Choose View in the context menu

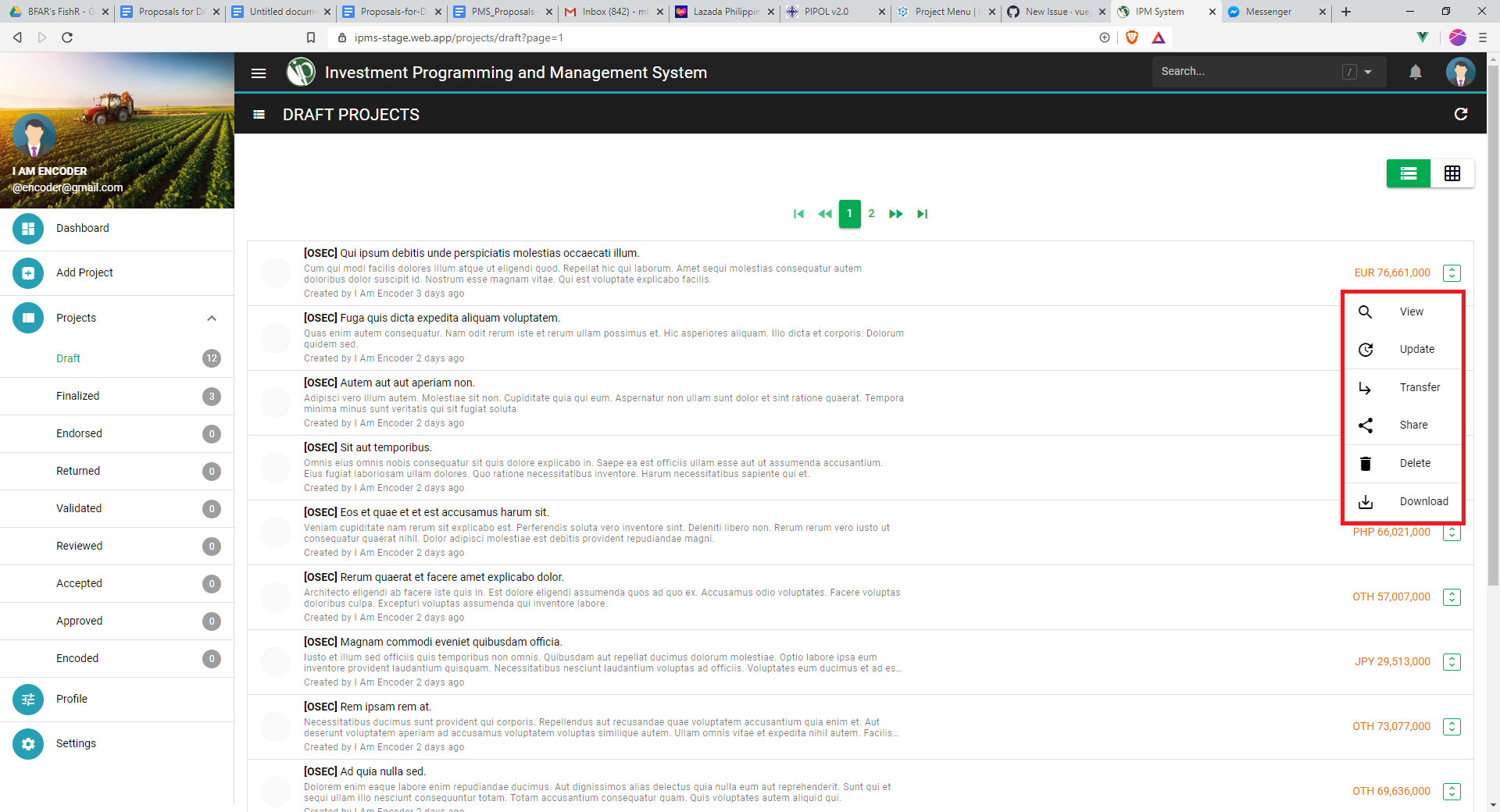pyautogui.click(x=1402, y=312)
